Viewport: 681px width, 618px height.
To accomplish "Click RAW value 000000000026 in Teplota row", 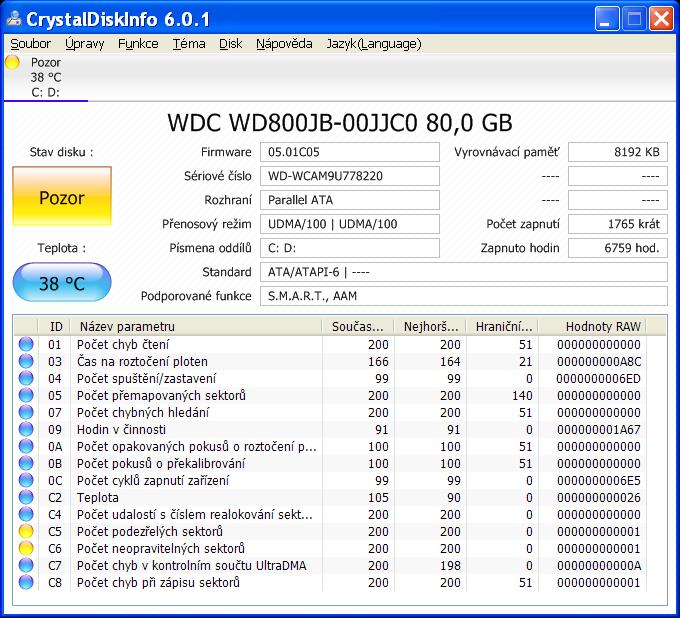I will click(x=599, y=497).
